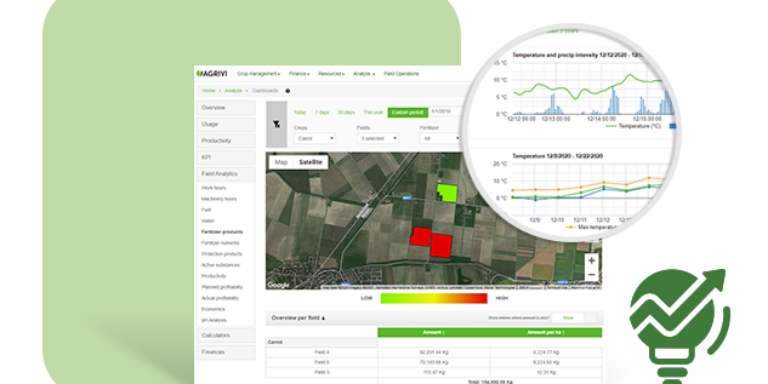Select Active substances in Field Analytics
The image size is (768, 384).
click(x=220, y=265)
